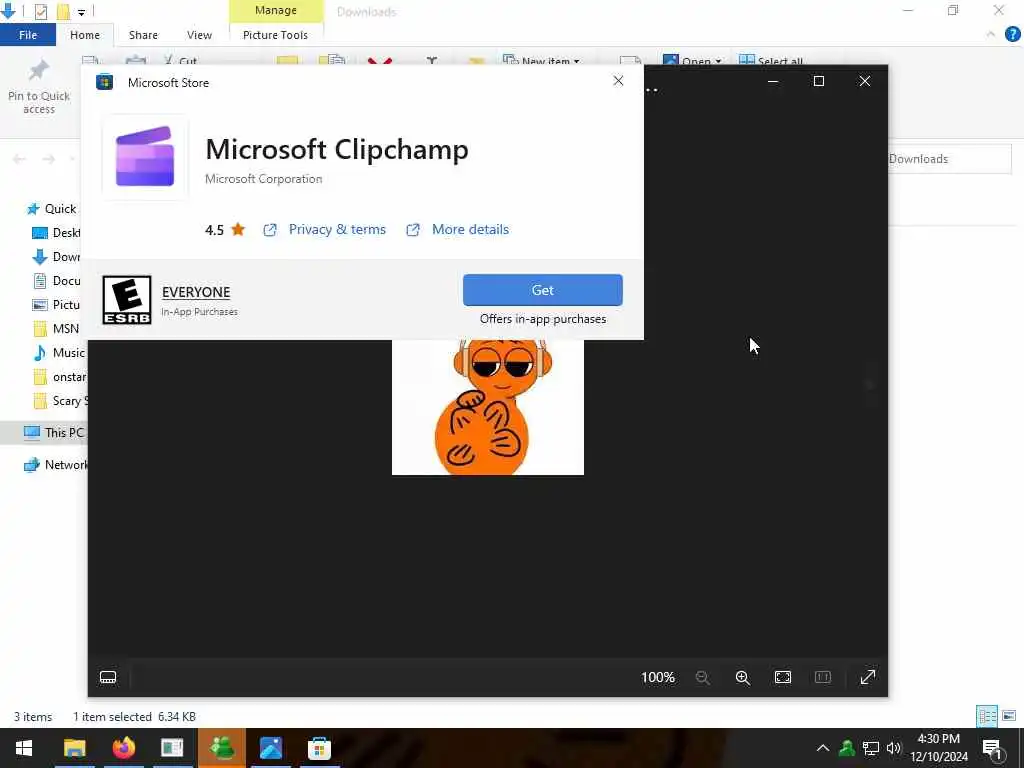The image size is (1024, 768).
Task: Collapse the ribbon with the chevron
Action: tap(991, 35)
